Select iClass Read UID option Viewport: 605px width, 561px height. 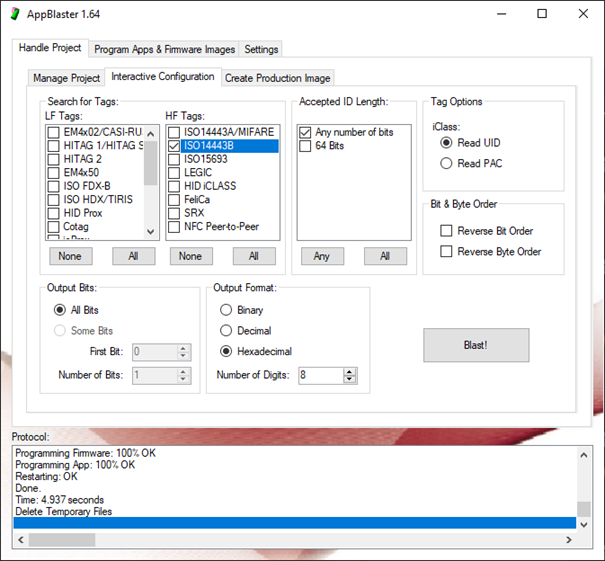click(x=446, y=143)
